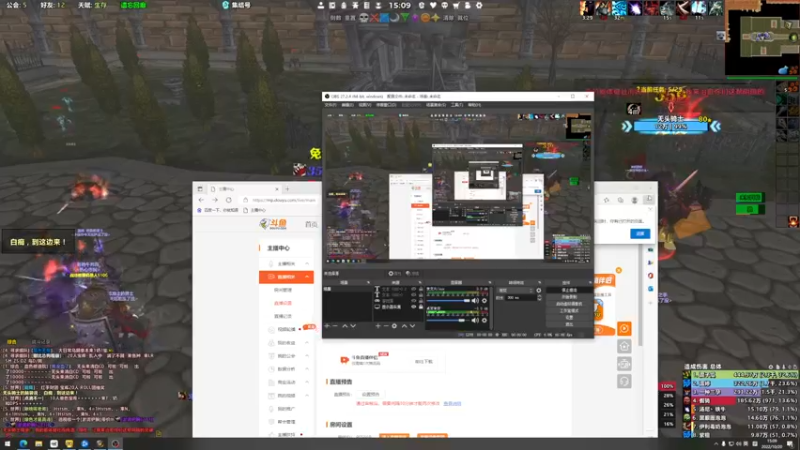
Task: Click browser forward arrow in Douyu window
Action: coord(215,200)
